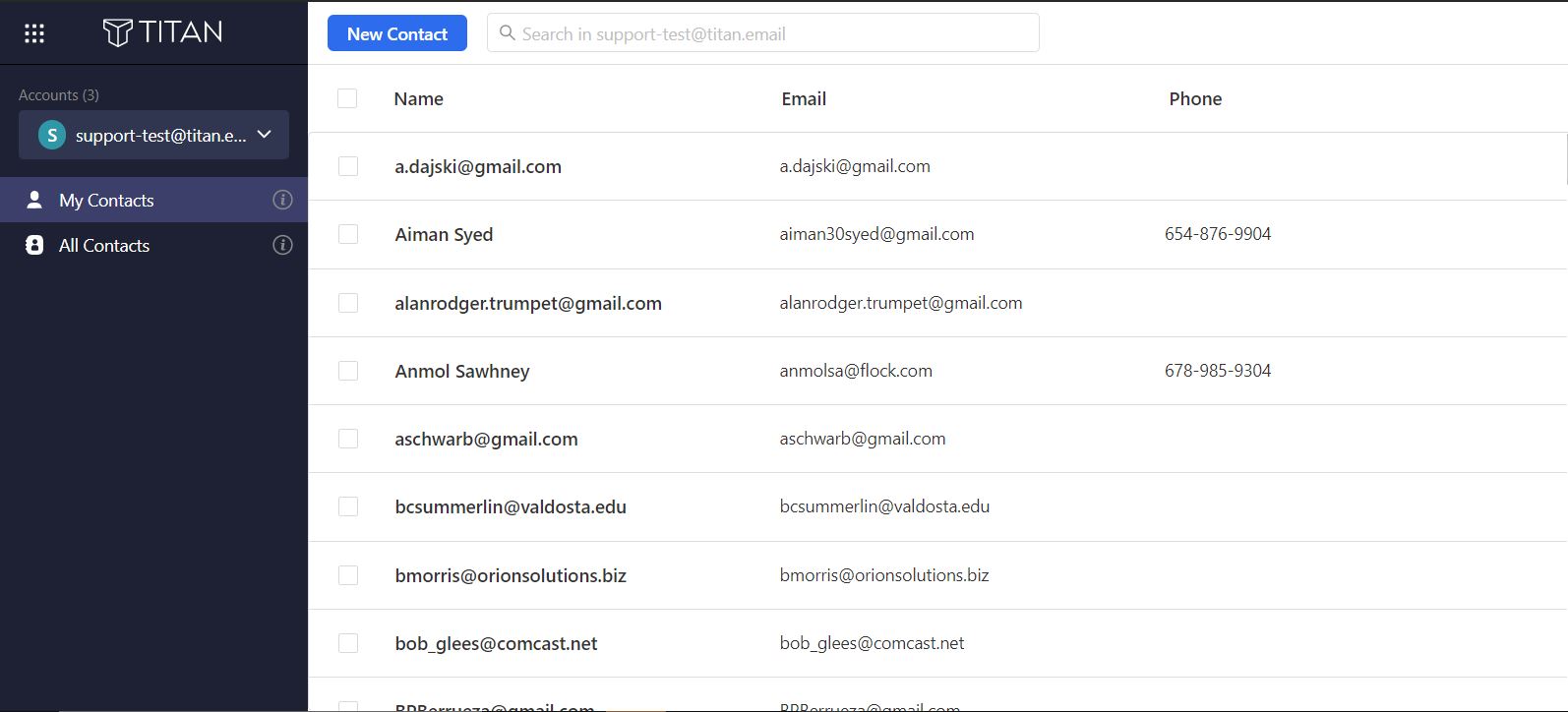Open the account selector for support-test@titan.e...
Screen dimensions: 1568x712
tap(153, 135)
